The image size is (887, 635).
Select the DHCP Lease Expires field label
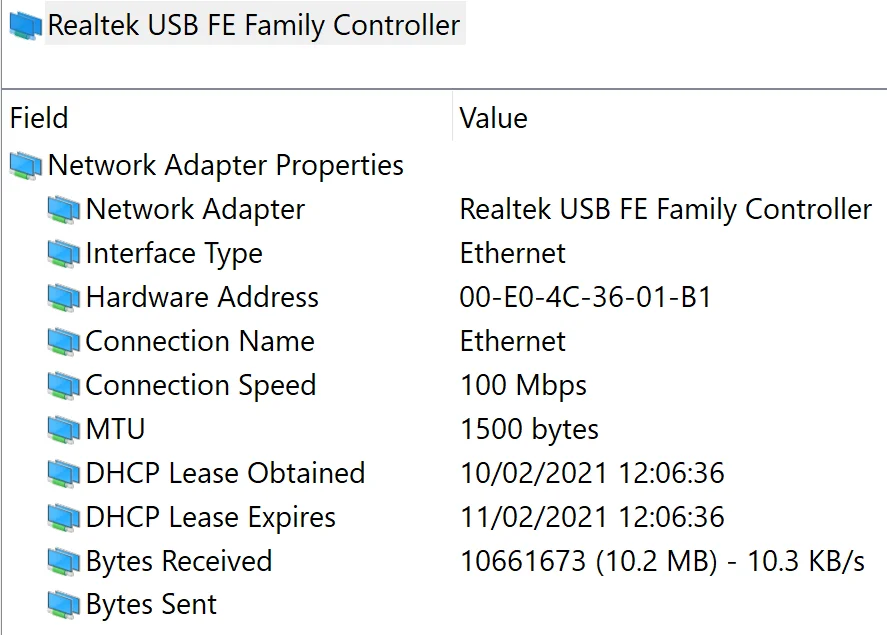pyautogui.click(x=210, y=518)
